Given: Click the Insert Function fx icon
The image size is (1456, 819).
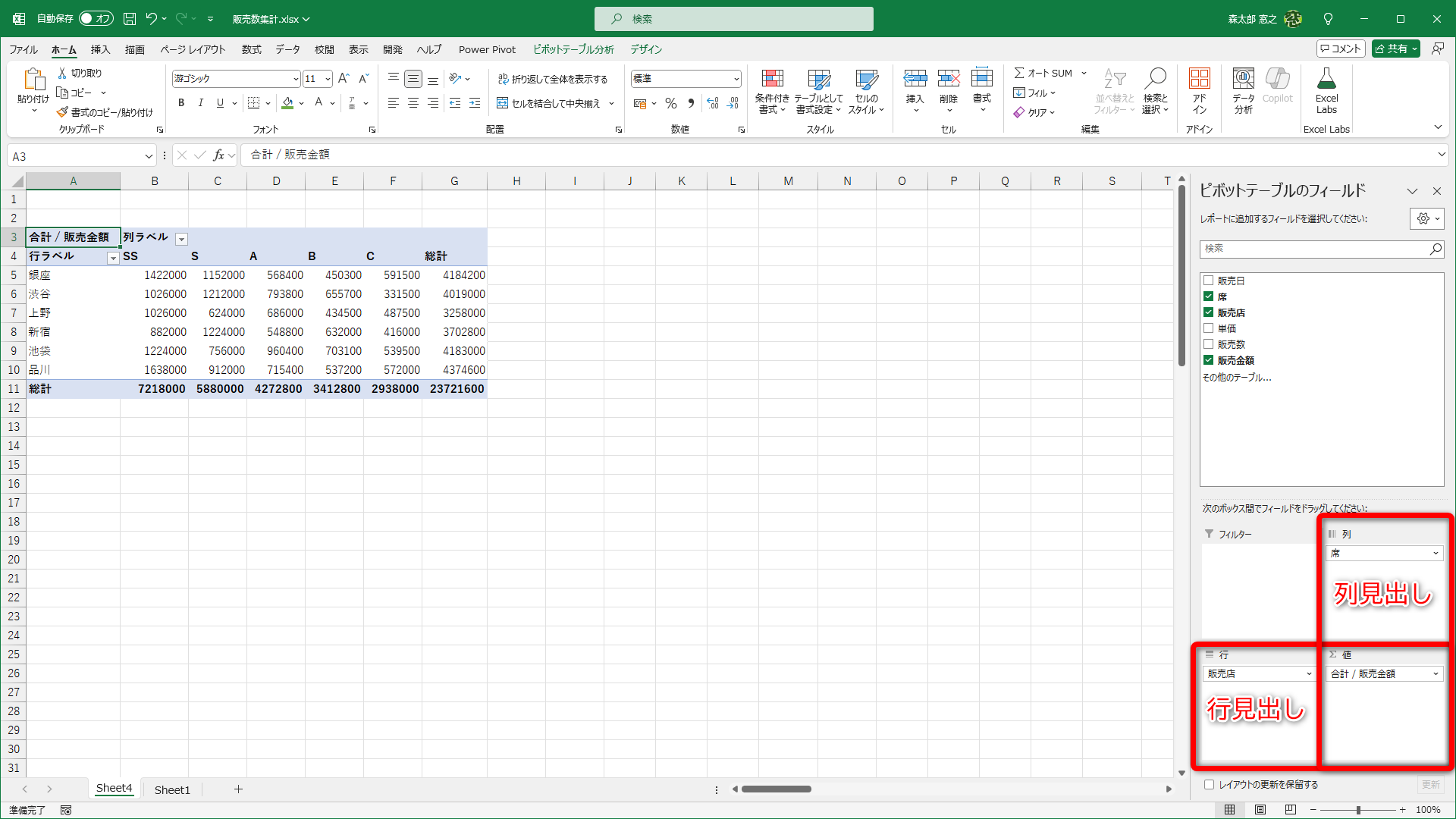Looking at the screenshot, I should [218, 155].
